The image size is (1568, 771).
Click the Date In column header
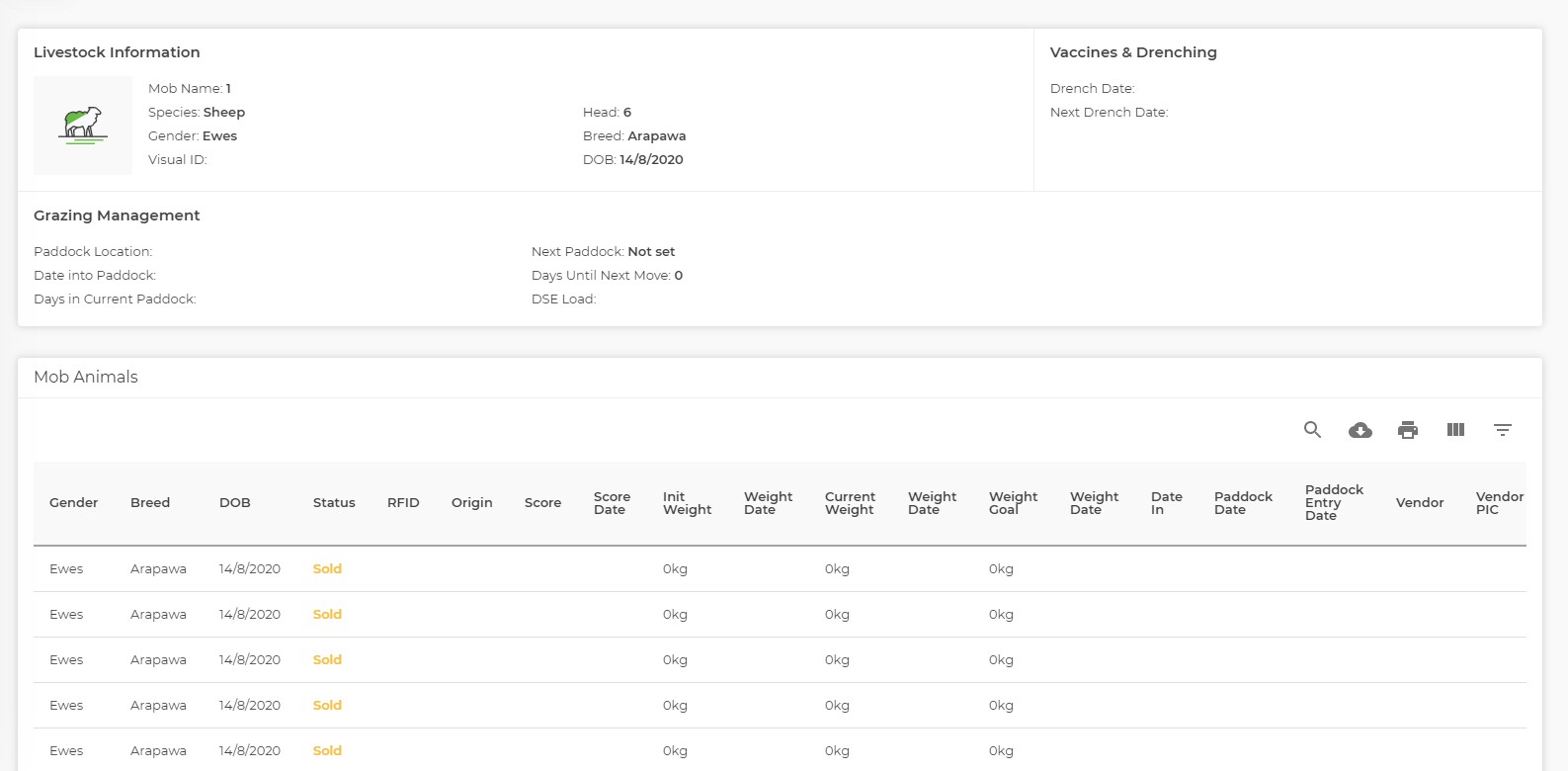[1166, 503]
